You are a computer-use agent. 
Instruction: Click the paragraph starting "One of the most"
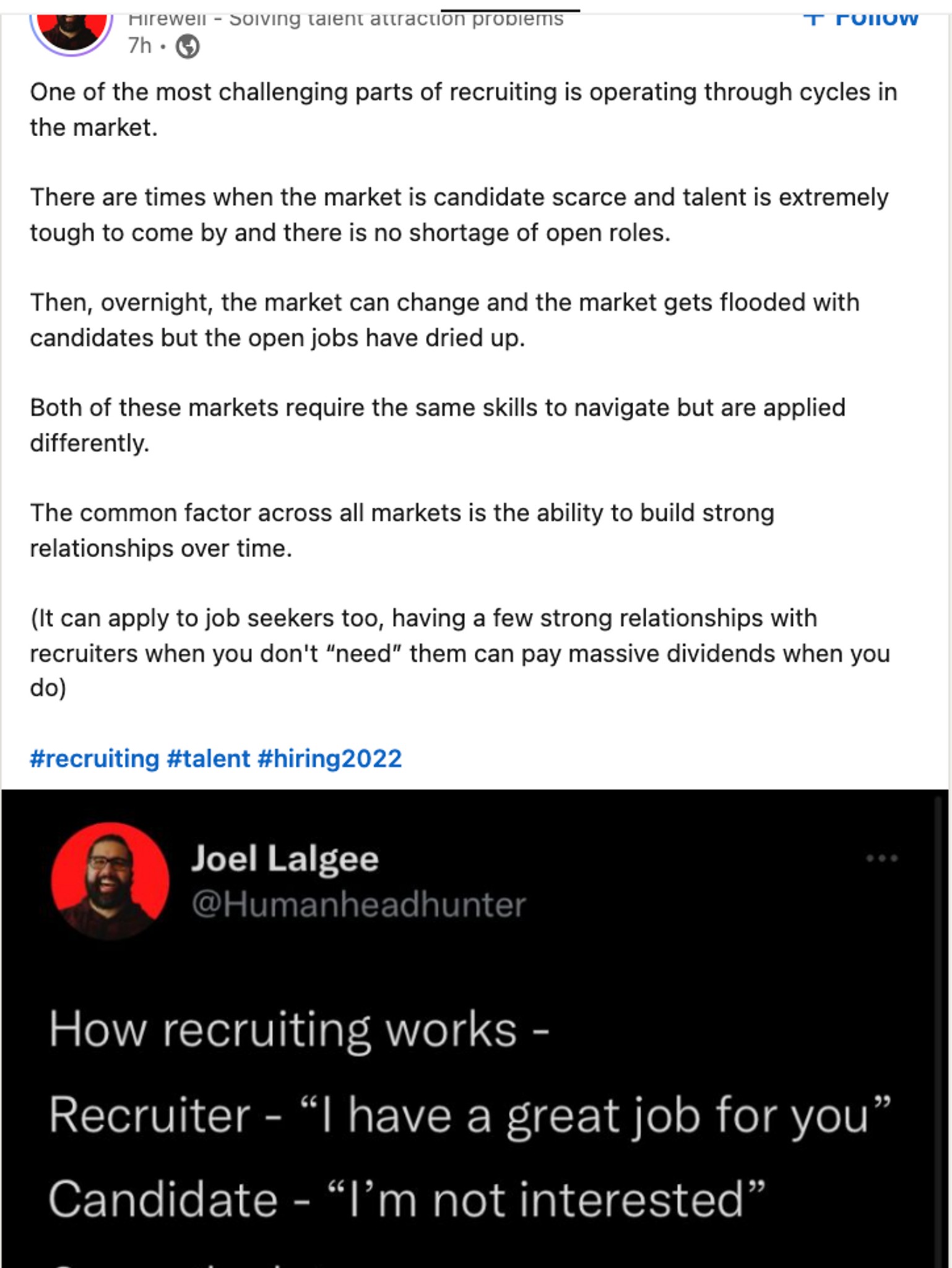463,110
